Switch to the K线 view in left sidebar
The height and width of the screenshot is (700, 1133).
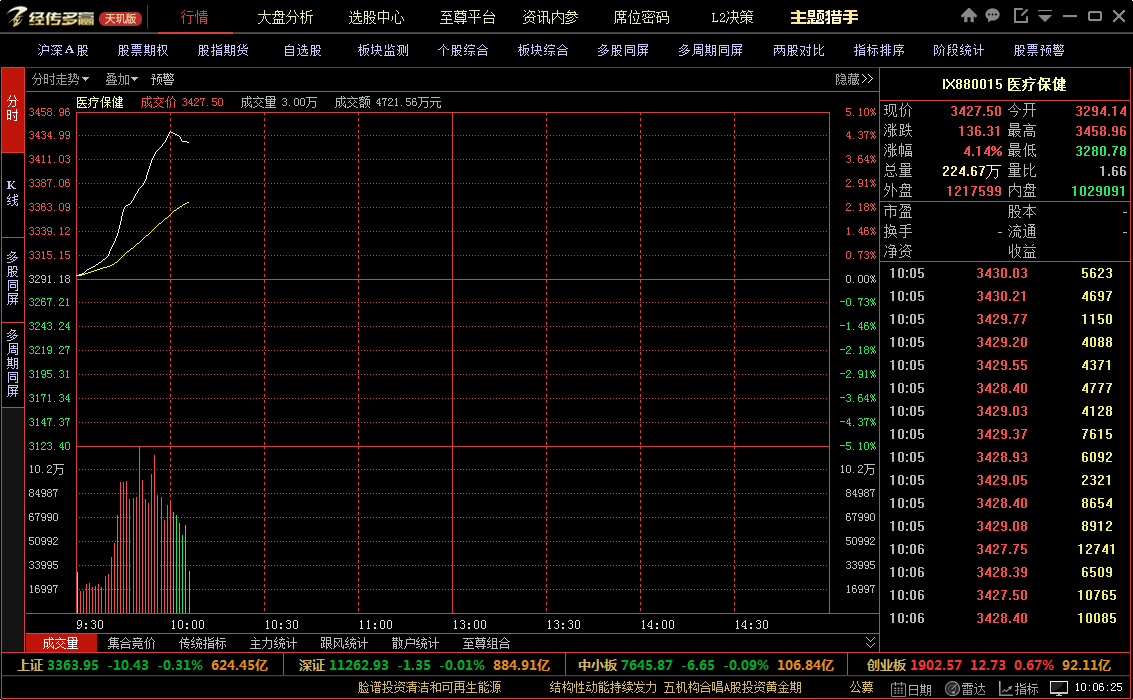point(13,194)
